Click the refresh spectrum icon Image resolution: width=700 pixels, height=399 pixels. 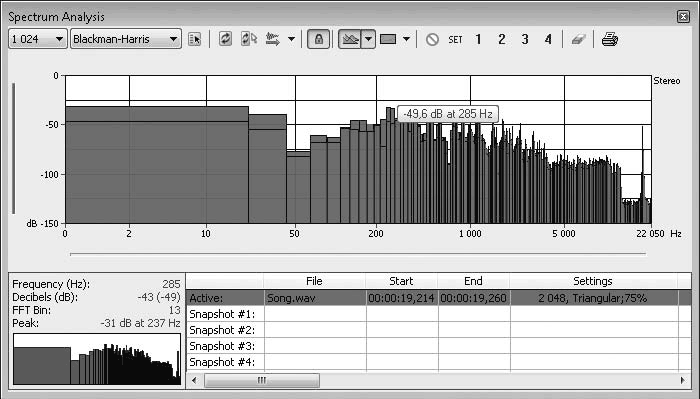coord(225,39)
